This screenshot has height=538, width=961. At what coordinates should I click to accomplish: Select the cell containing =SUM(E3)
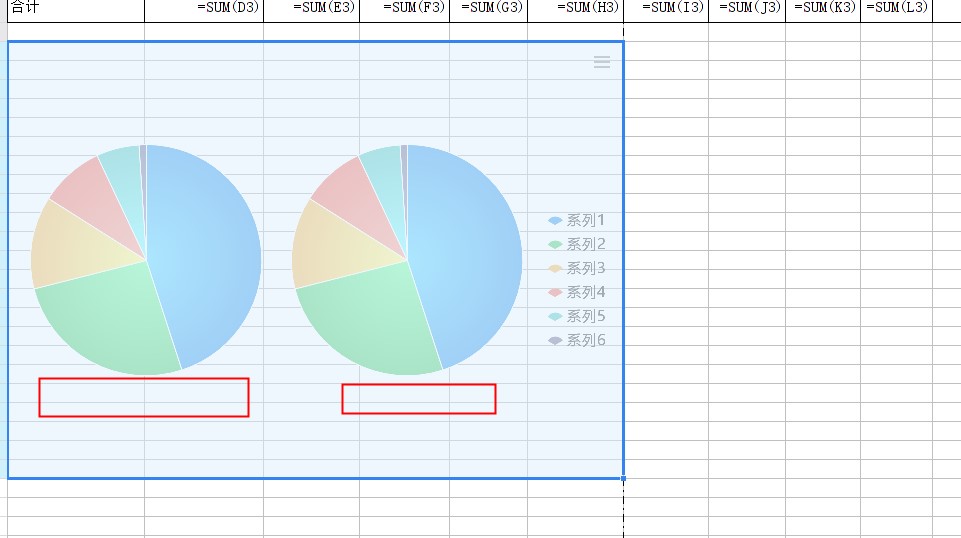tap(311, 11)
